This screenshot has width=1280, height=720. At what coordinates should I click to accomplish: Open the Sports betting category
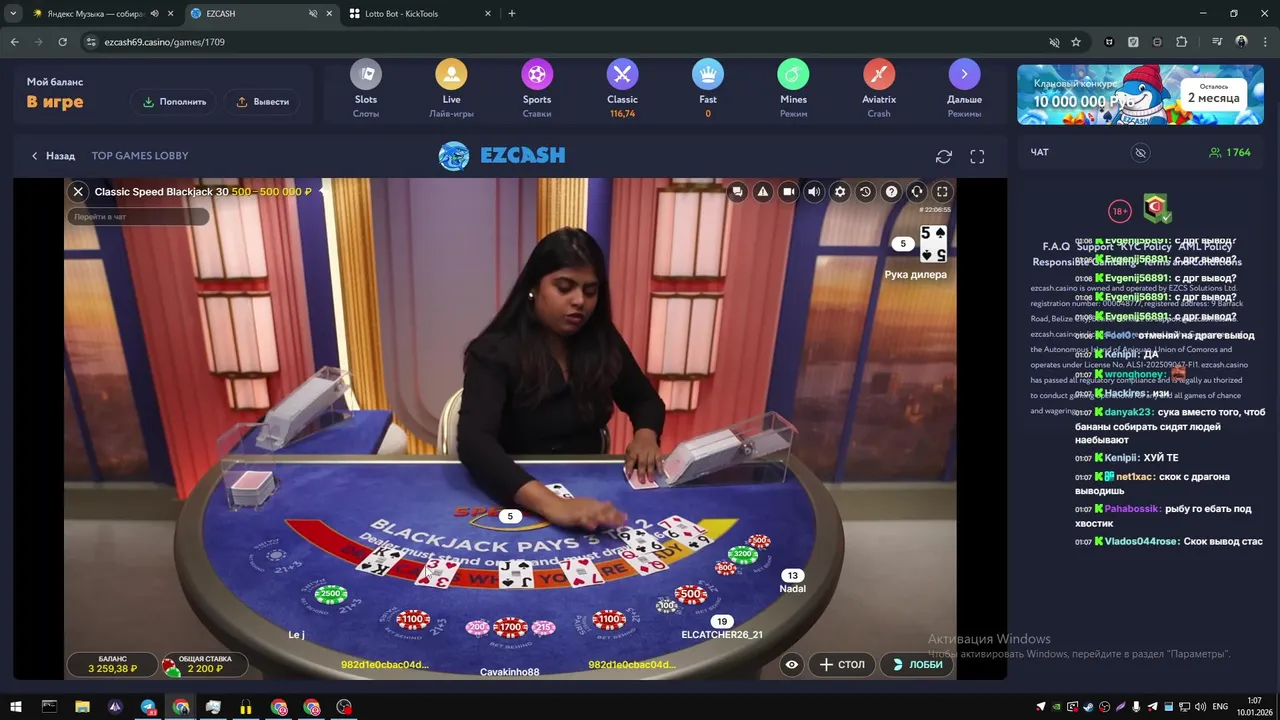pos(537,74)
